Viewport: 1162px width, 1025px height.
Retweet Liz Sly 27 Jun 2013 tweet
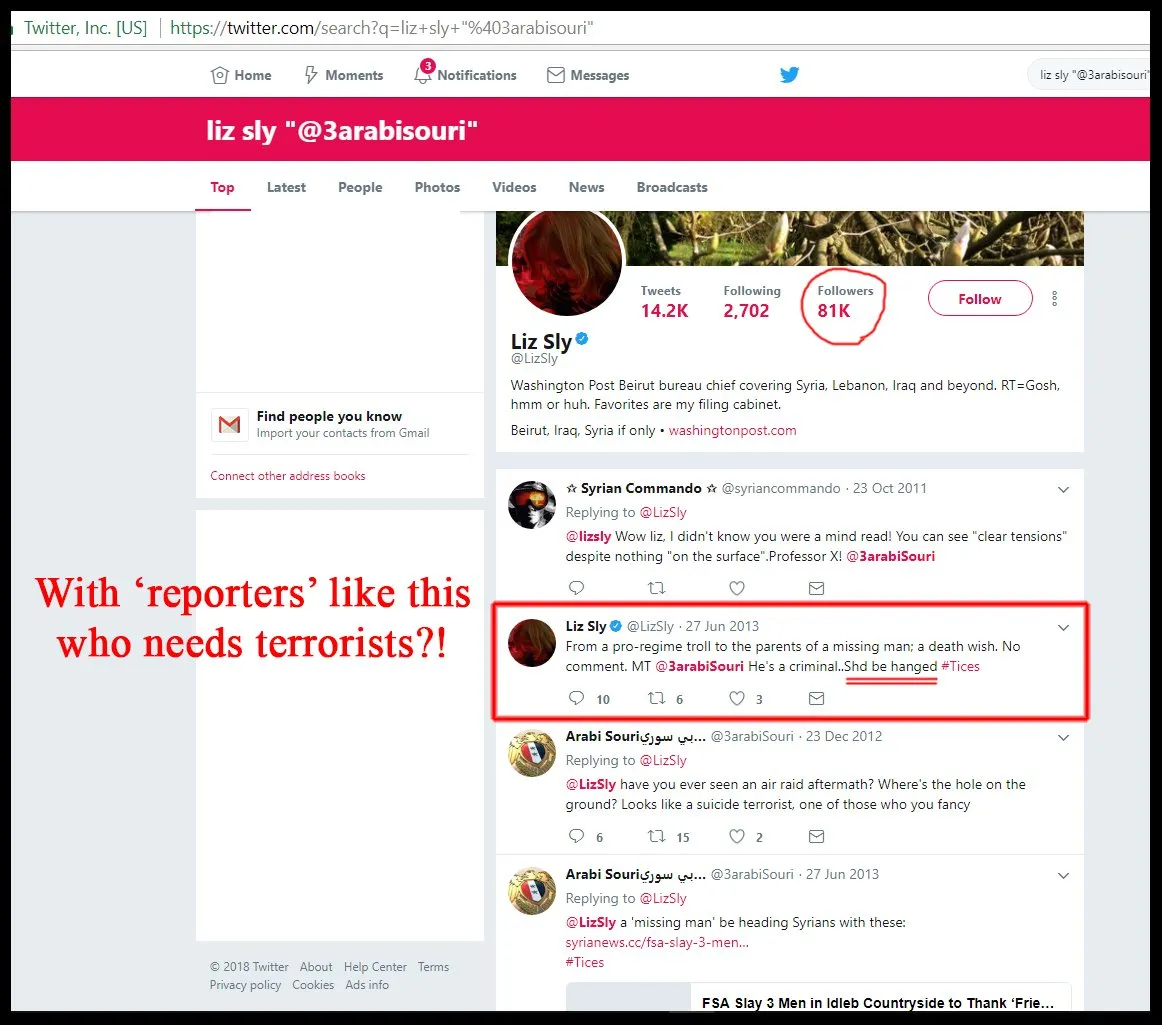pos(657,698)
